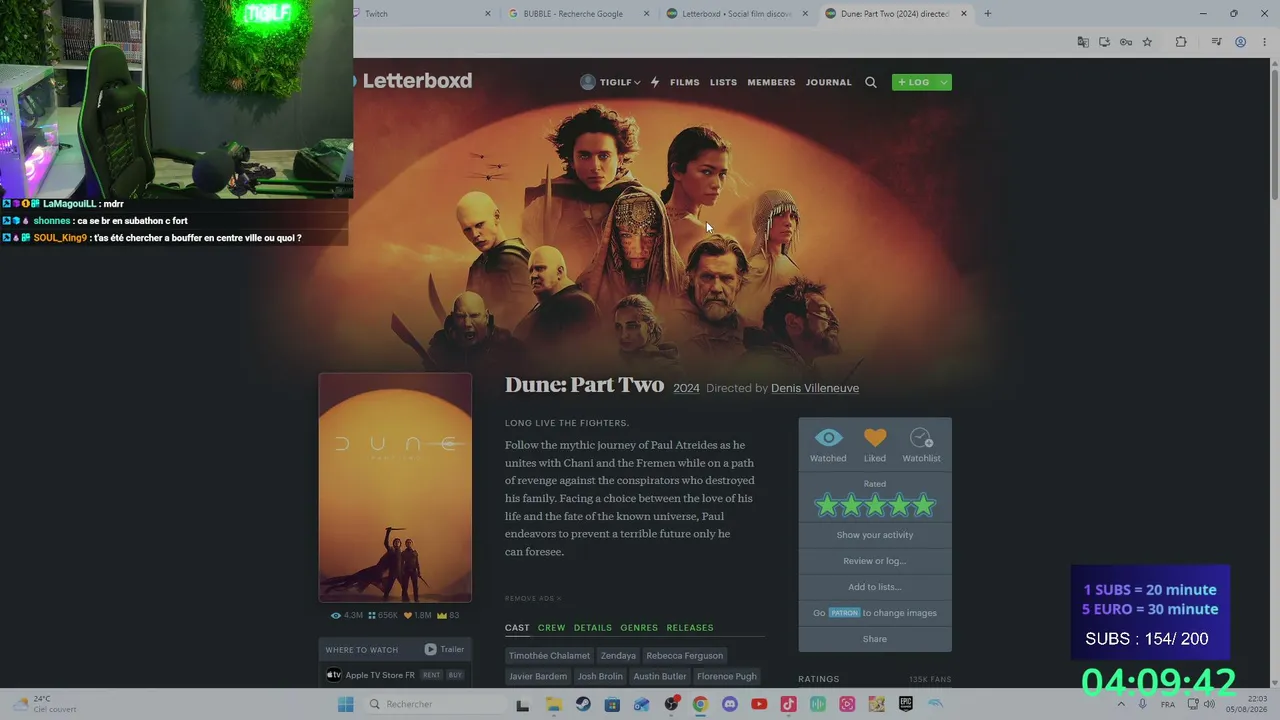Click the Florence Pugh cast tag
Image resolution: width=1280 pixels, height=720 pixels.
coord(727,677)
